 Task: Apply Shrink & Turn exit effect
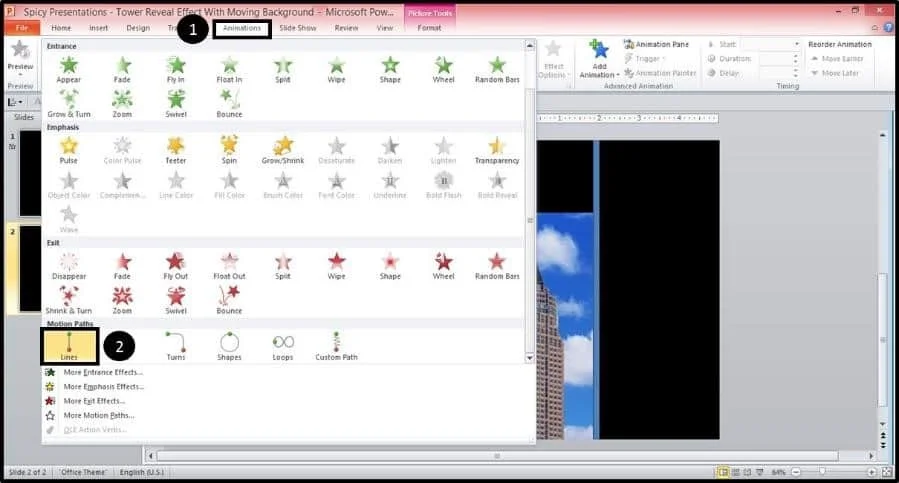(69, 301)
